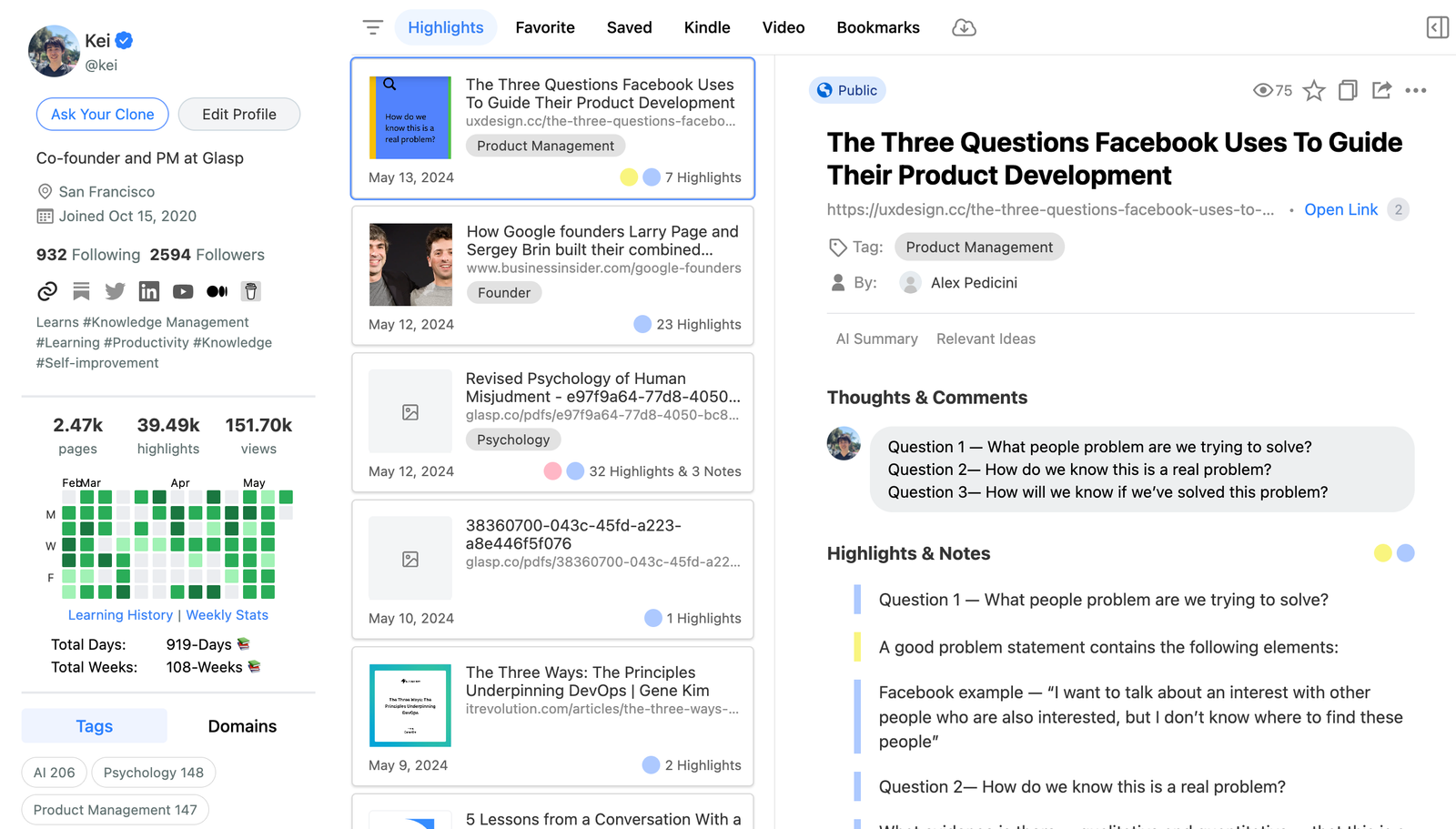Click the link count badge showing 2
The image size is (1456, 829).
[x=1399, y=209]
